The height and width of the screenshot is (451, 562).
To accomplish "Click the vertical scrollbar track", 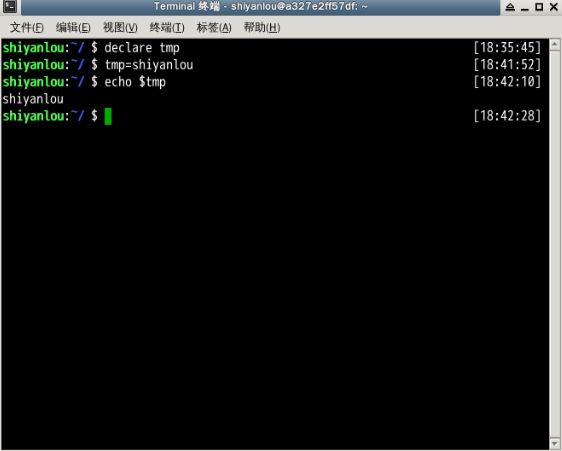I will tap(555, 244).
